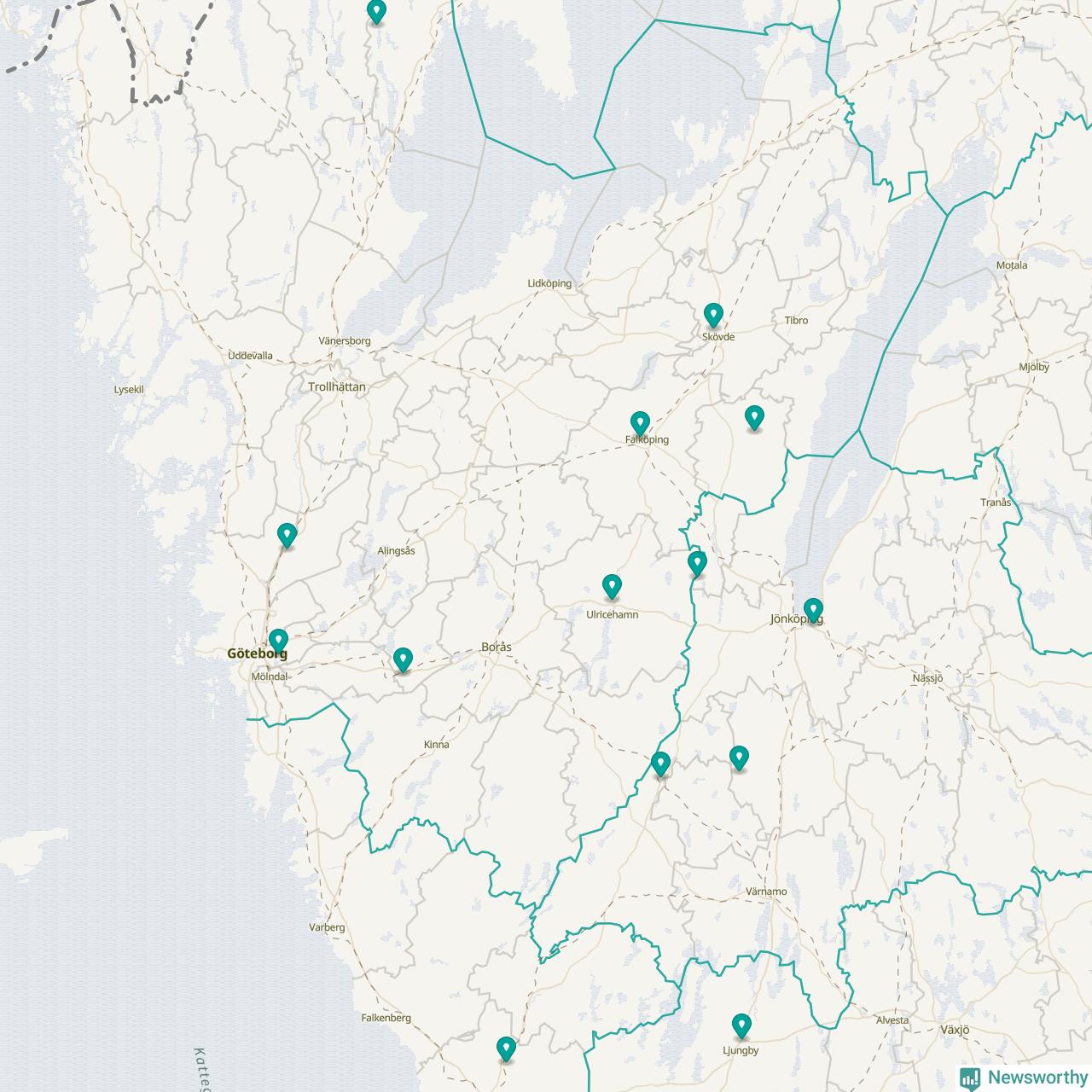Click the pin above Ulricehamn
This screenshot has height=1092, width=1092.
pos(612,587)
